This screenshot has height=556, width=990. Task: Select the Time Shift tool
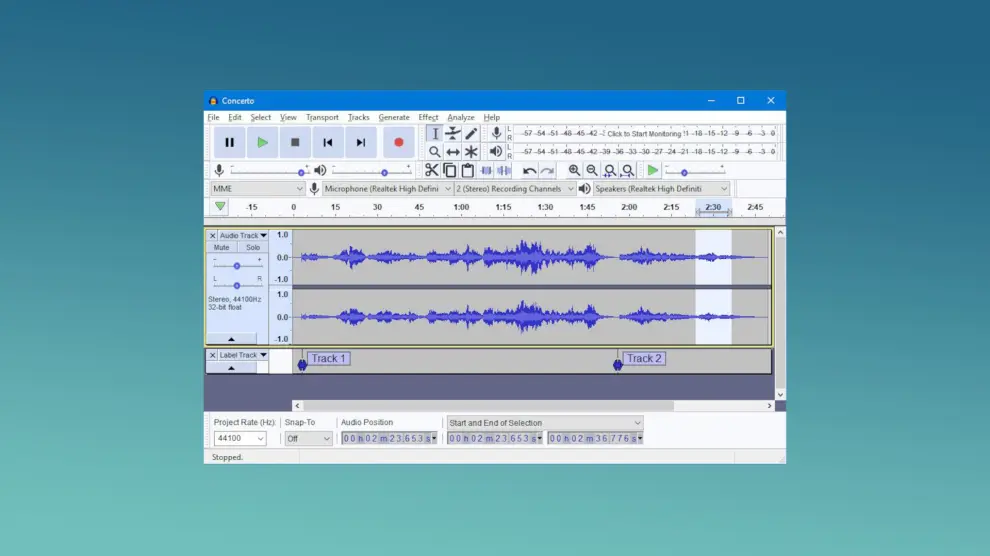pos(453,152)
